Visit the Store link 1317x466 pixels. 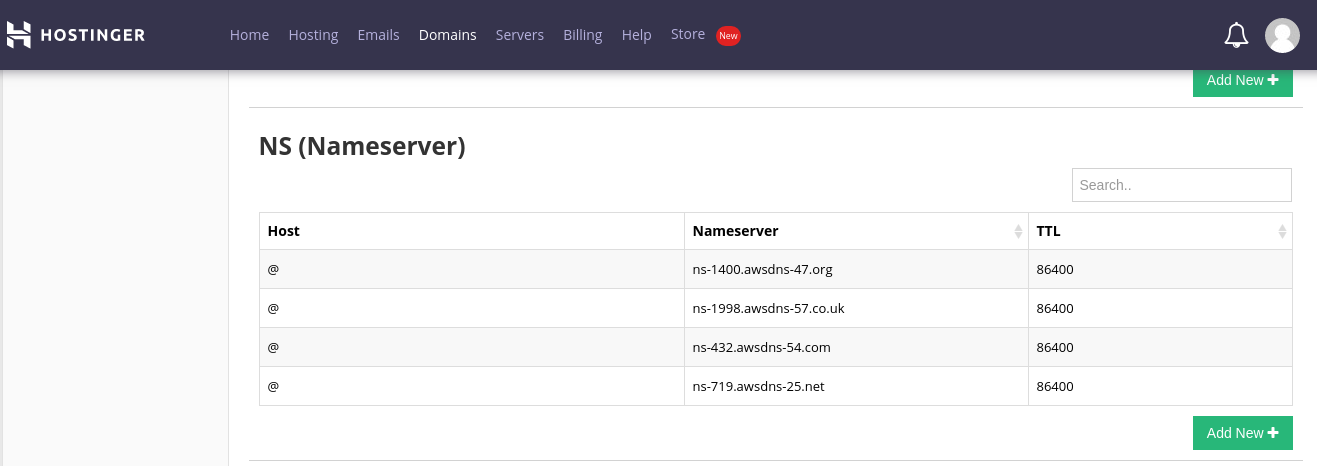(687, 34)
